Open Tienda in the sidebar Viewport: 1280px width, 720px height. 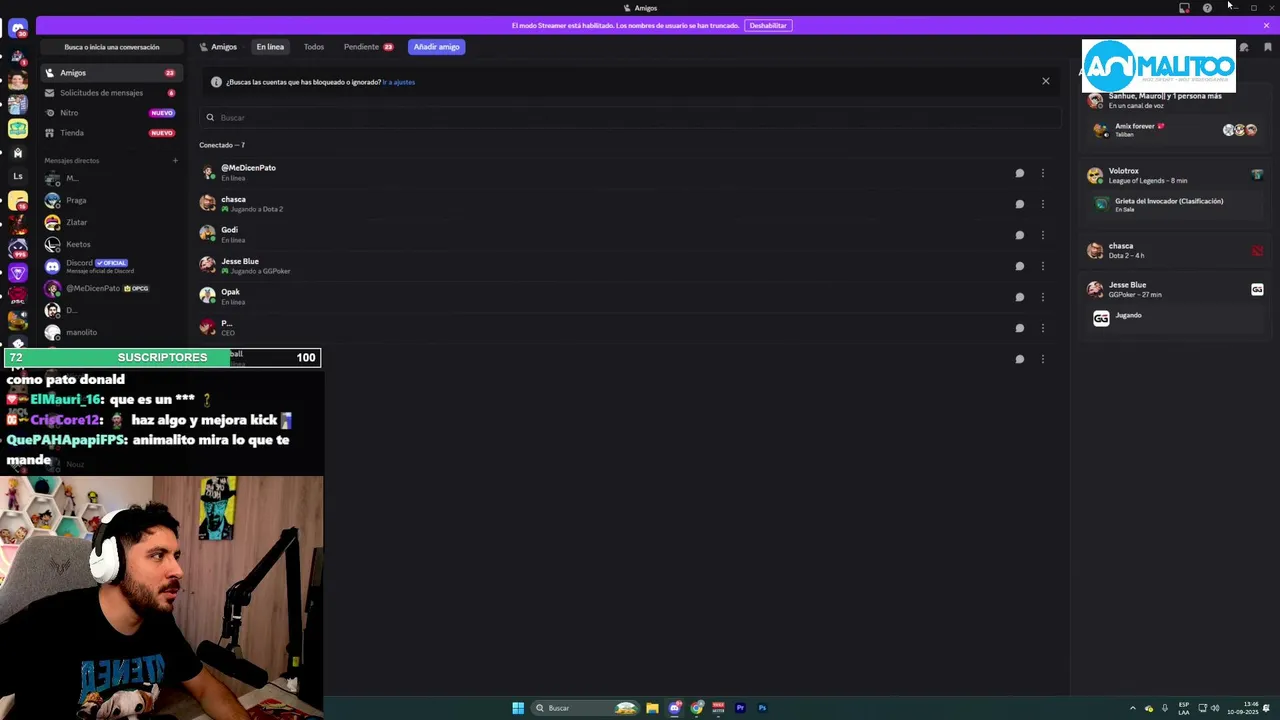pos(110,133)
